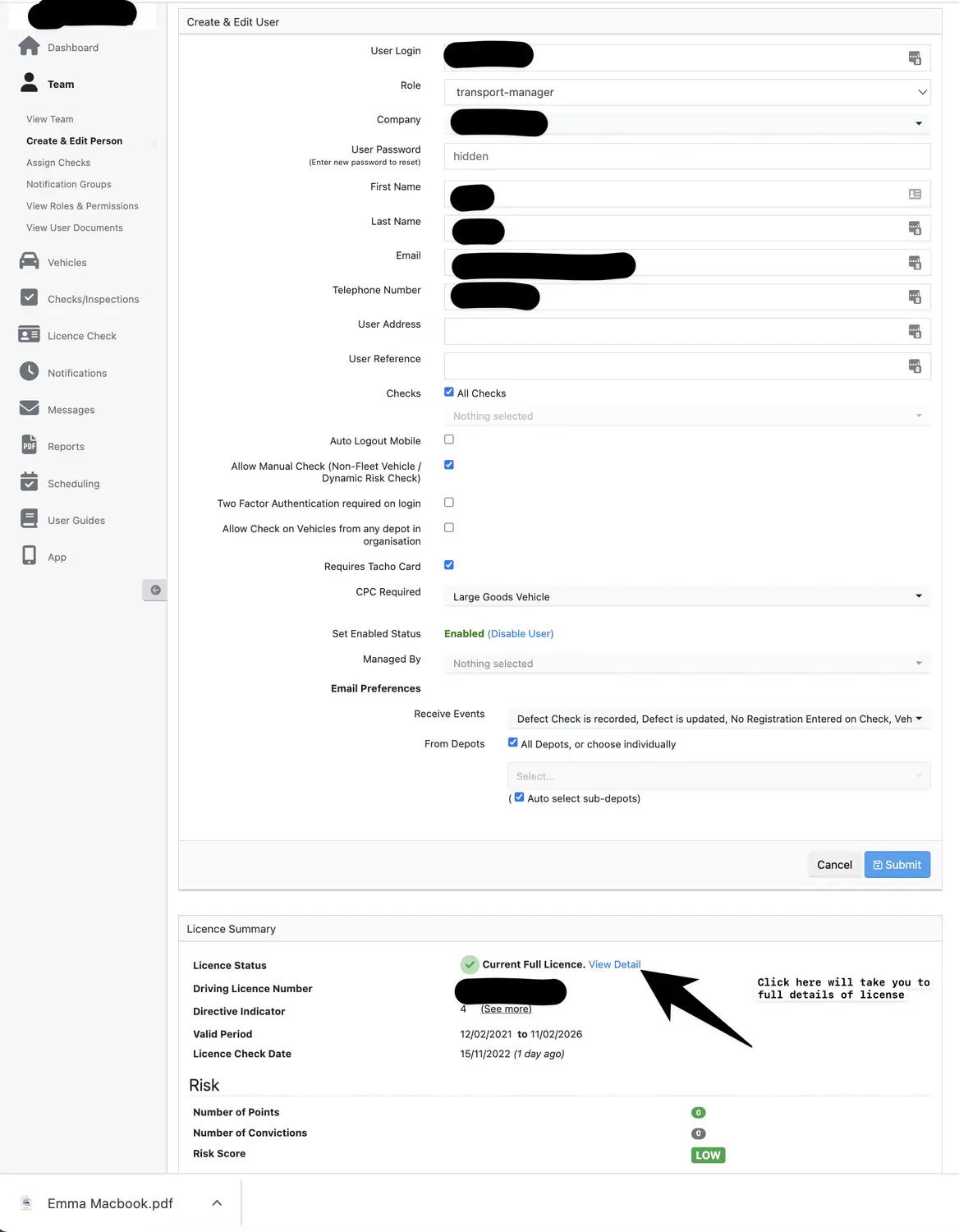Open the Notifications clock icon

click(x=29, y=371)
